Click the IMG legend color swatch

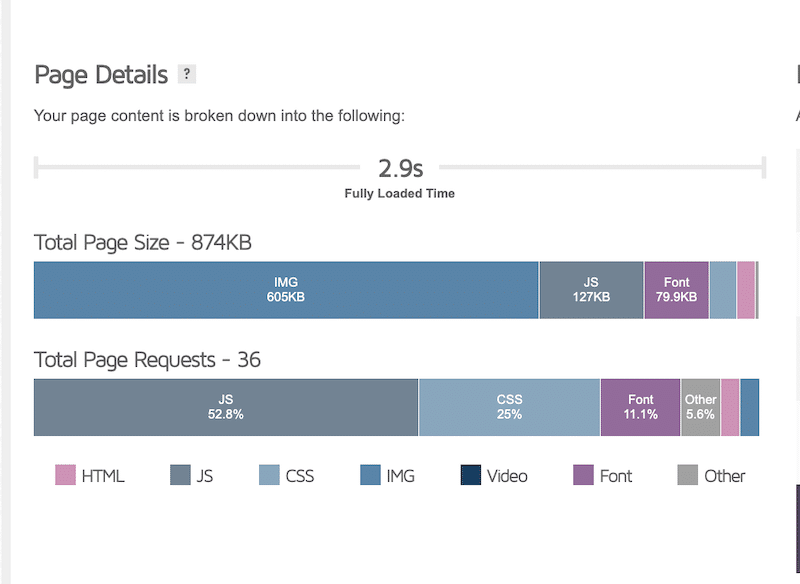coord(370,475)
